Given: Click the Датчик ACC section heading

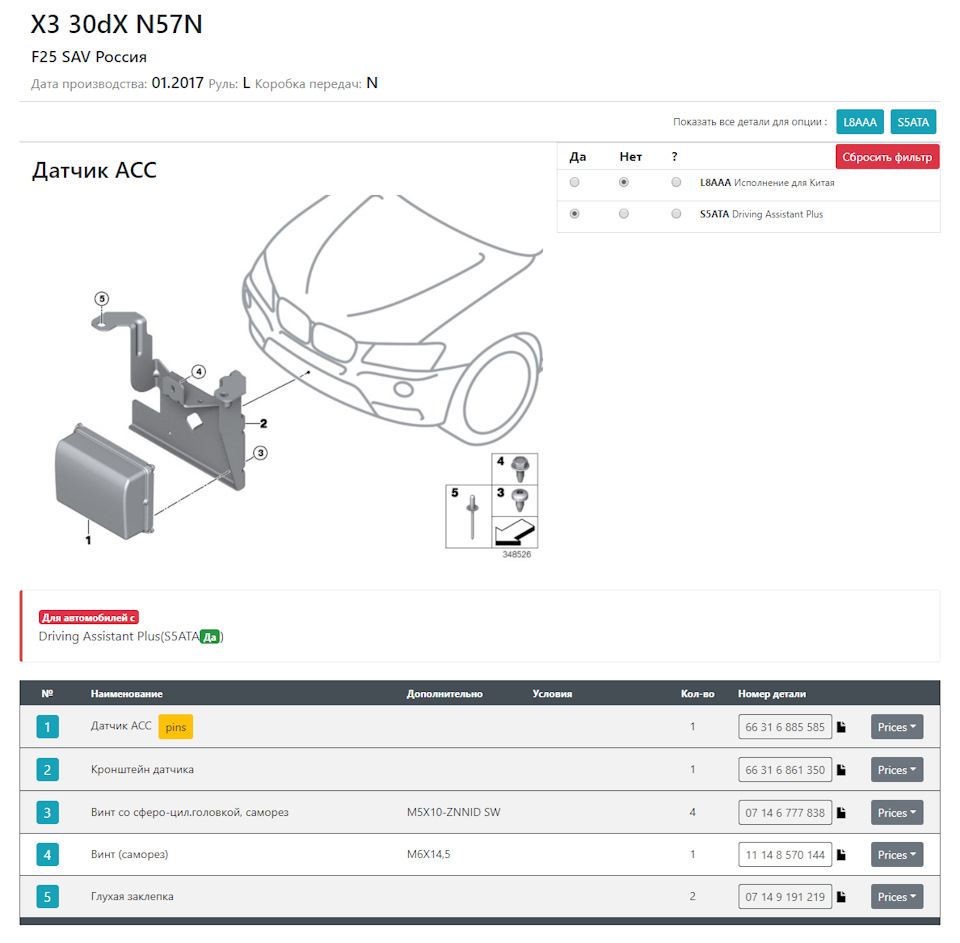Looking at the screenshot, I should 94,170.
